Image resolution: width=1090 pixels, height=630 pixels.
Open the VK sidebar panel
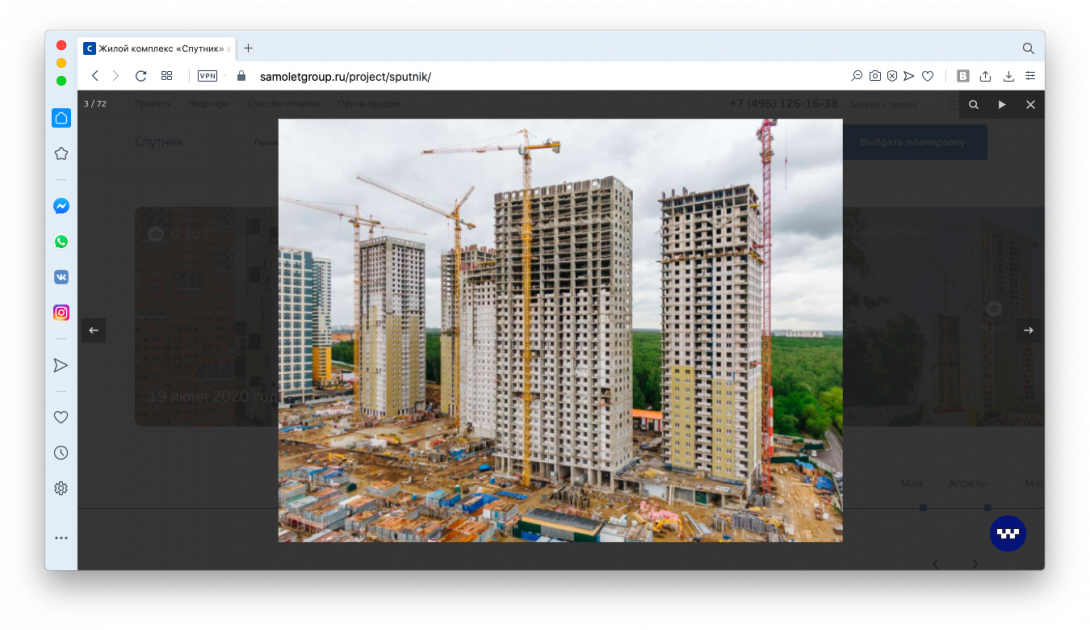[x=61, y=277]
